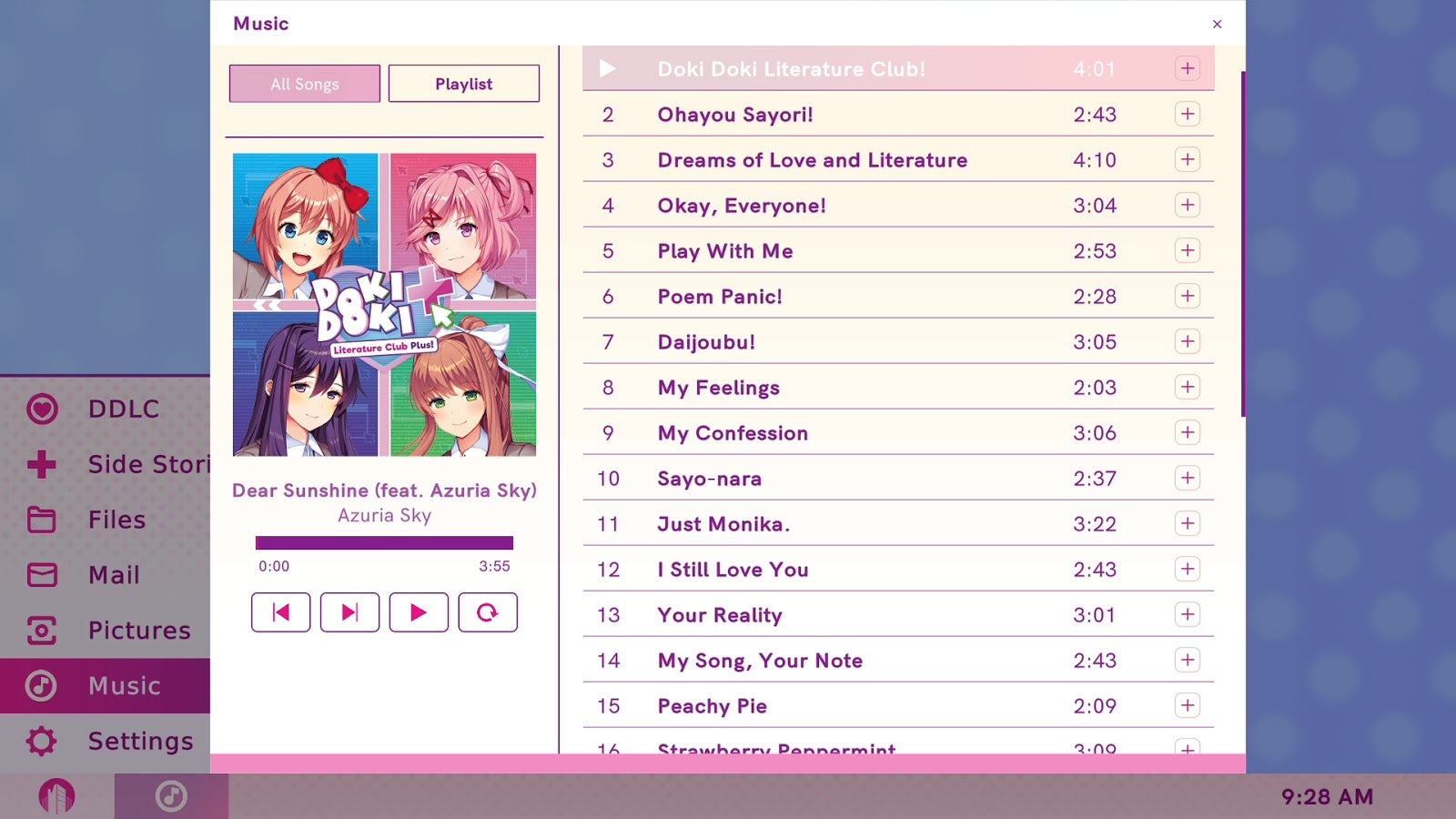Add Just Monika. to playlist

1188,523
